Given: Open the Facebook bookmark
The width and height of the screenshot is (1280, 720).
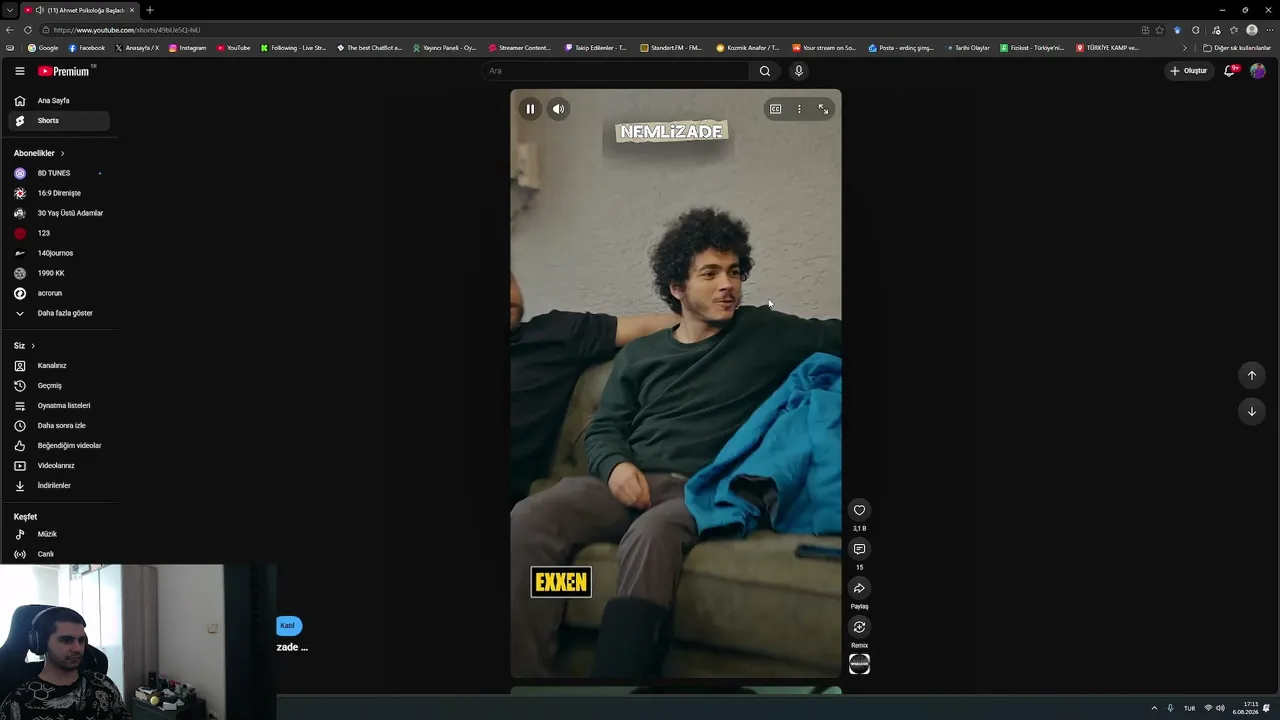Looking at the screenshot, I should click(x=87, y=48).
